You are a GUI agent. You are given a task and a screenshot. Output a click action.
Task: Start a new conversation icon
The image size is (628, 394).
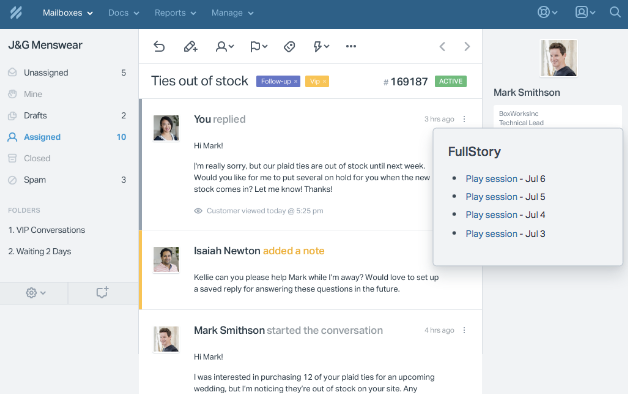tap(103, 292)
